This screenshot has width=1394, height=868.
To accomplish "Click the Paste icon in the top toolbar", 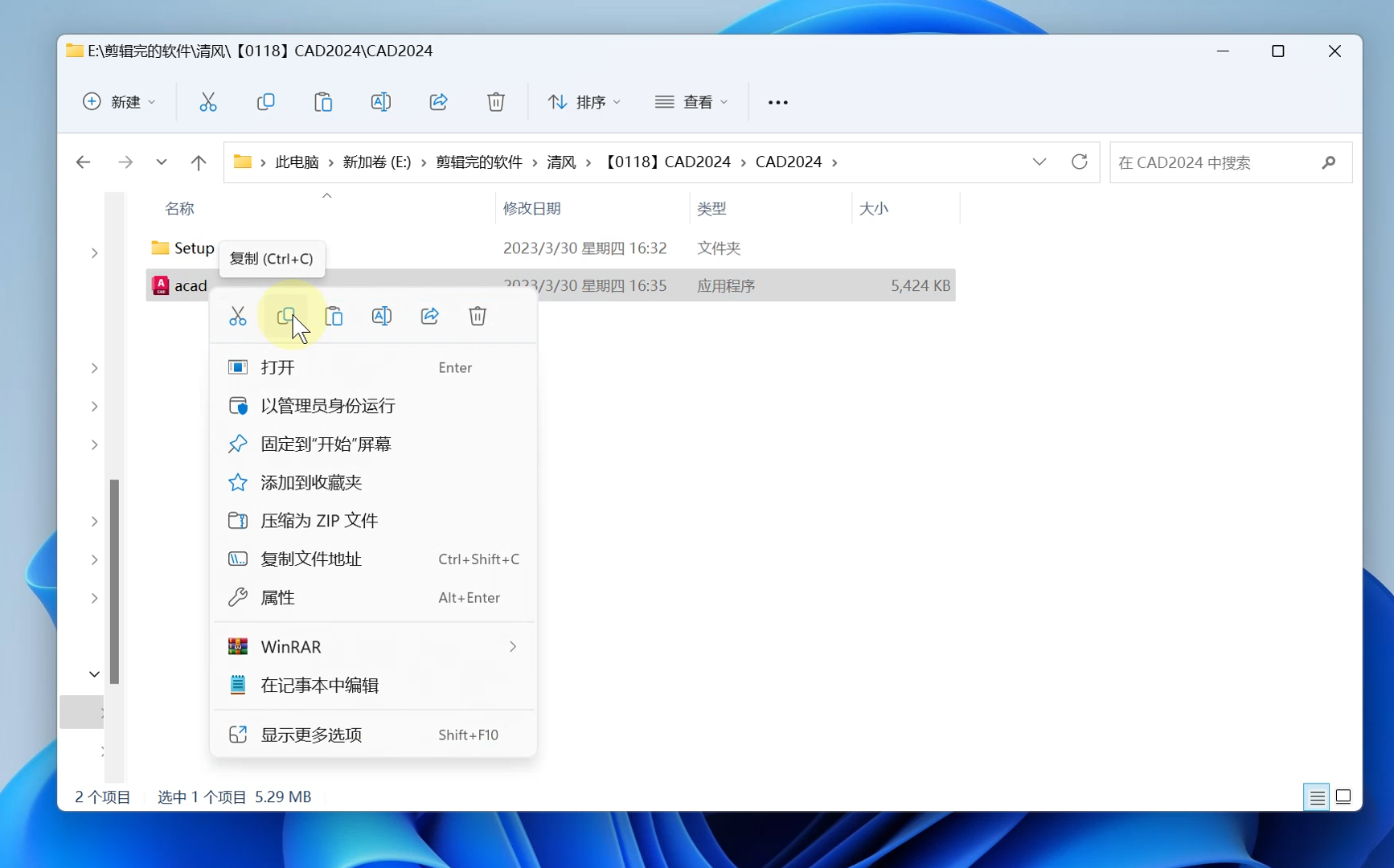I will coord(323,102).
